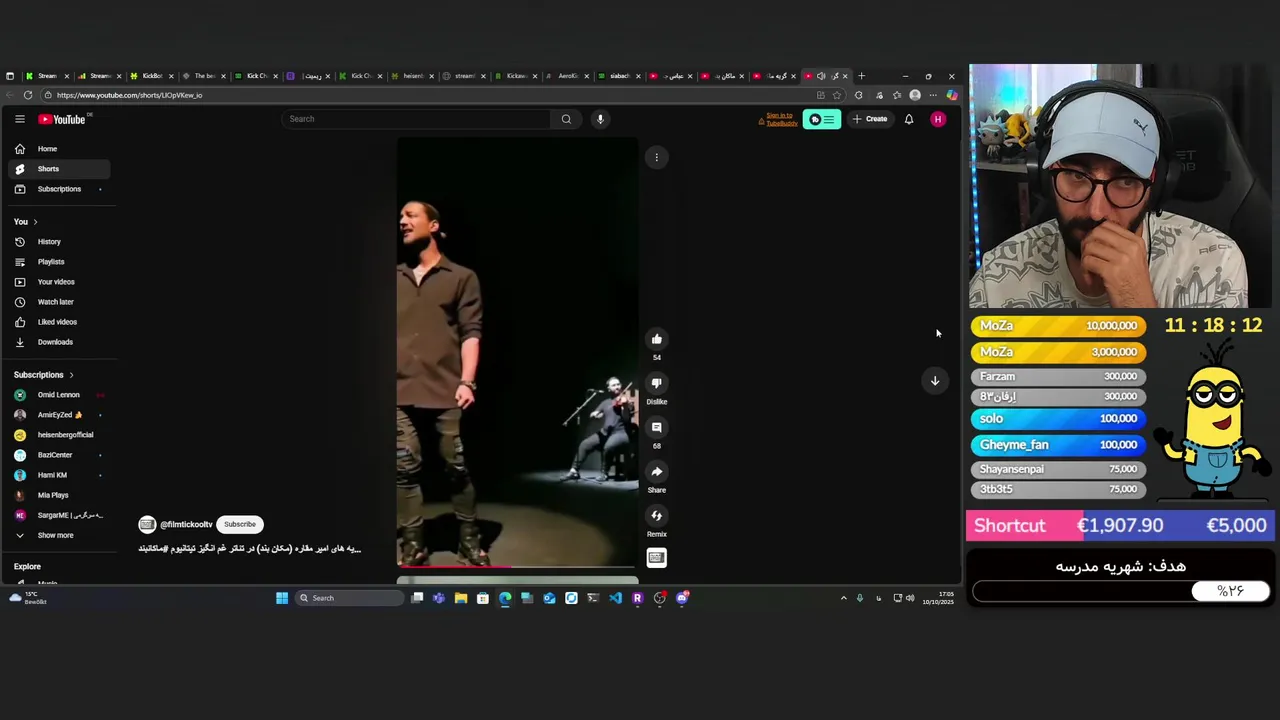Click the browser address bar URL
Viewport: 1280px width, 720px height.
coord(130,95)
